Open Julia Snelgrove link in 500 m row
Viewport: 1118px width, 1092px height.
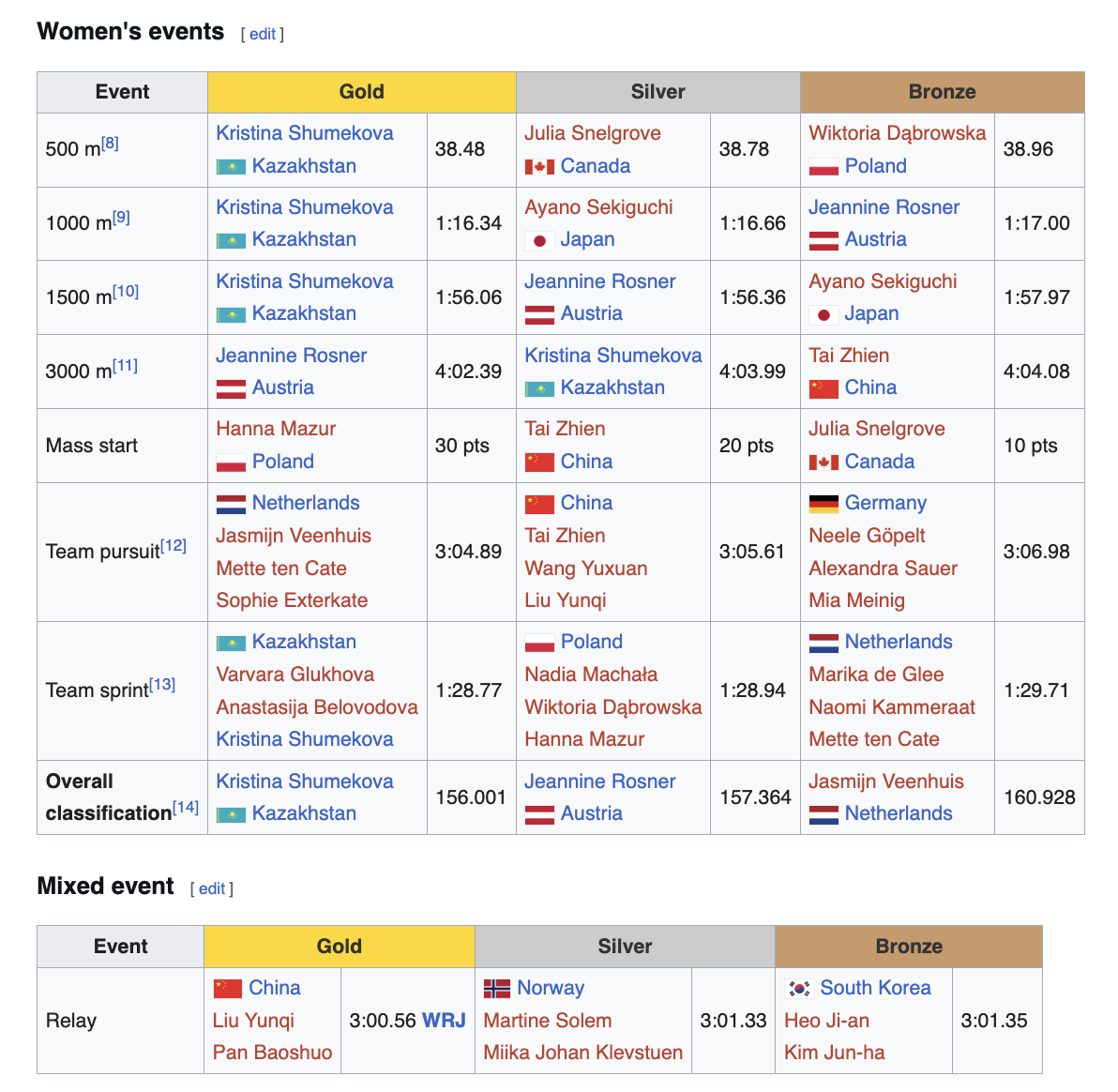(x=592, y=133)
